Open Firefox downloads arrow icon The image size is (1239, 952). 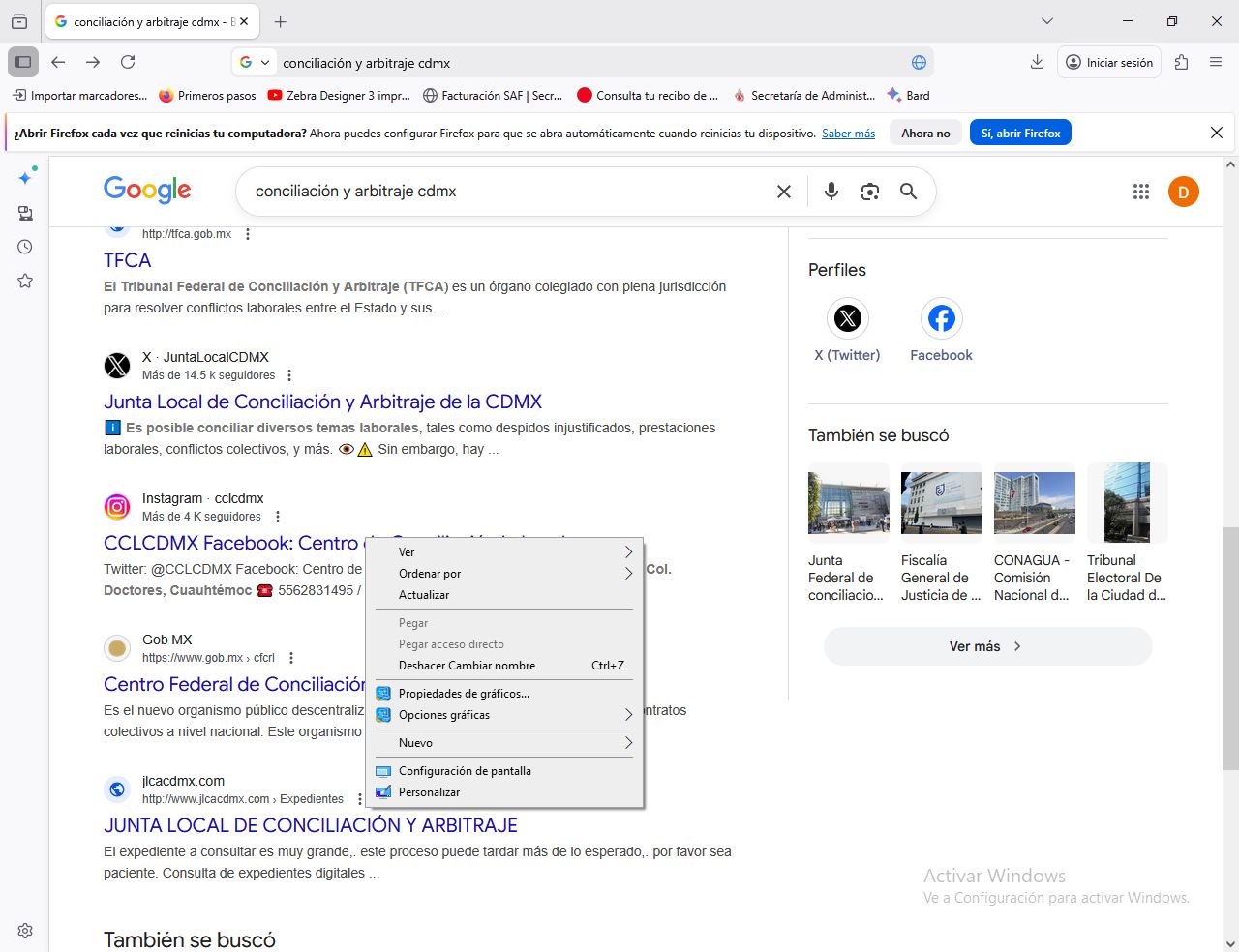click(1037, 62)
